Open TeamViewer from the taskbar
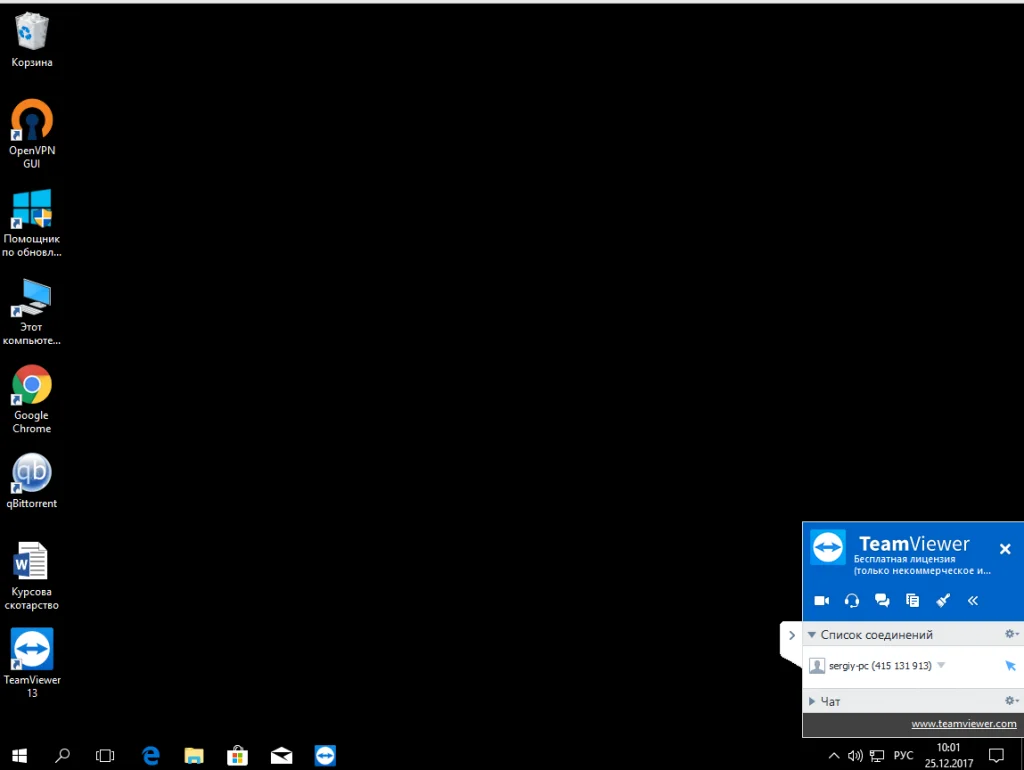 point(325,755)
